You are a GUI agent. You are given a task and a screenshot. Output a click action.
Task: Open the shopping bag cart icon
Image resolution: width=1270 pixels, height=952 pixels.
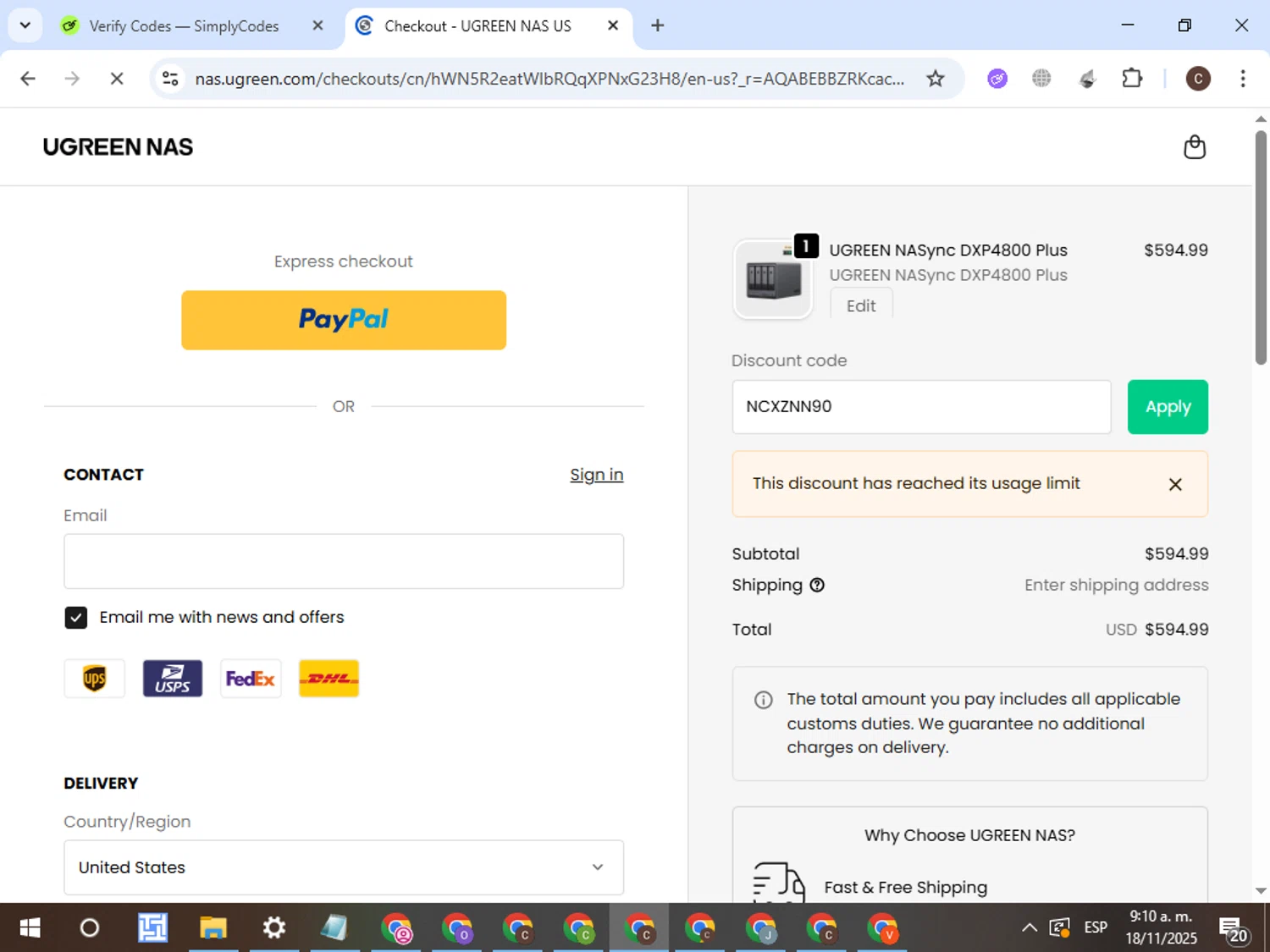(x=1194, y=147)
